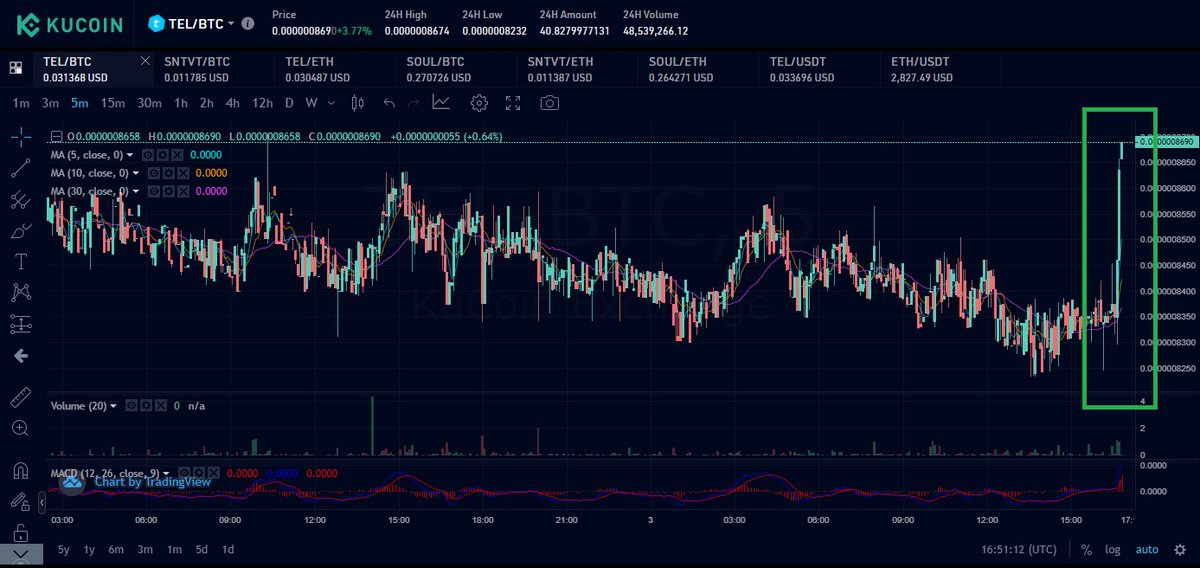Screen dimensions: 1200x568
Task: Switch to the SNTVT/ETH tab
Action: coord(578,68)
